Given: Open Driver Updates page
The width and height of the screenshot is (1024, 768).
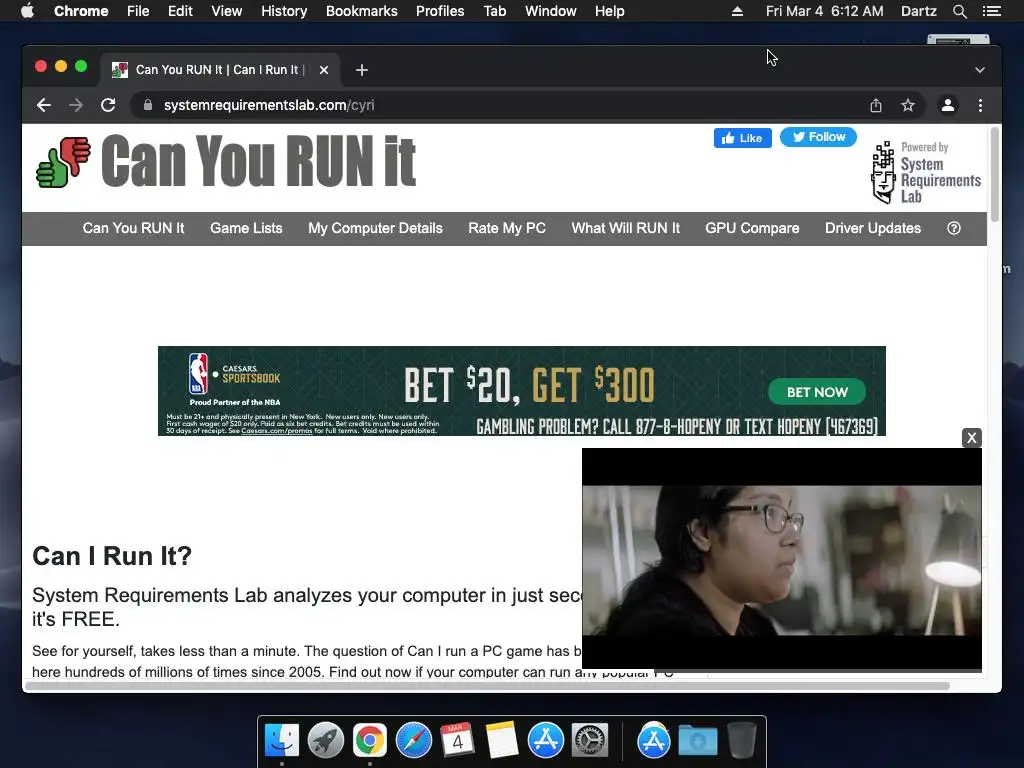Looking at the screenshot, I should click(x=873, y=228).
